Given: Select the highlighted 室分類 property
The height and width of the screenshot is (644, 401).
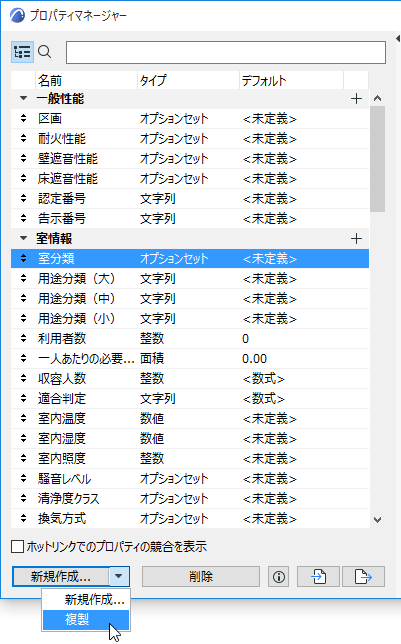Looking at the screenshot, I should point(190,258).
